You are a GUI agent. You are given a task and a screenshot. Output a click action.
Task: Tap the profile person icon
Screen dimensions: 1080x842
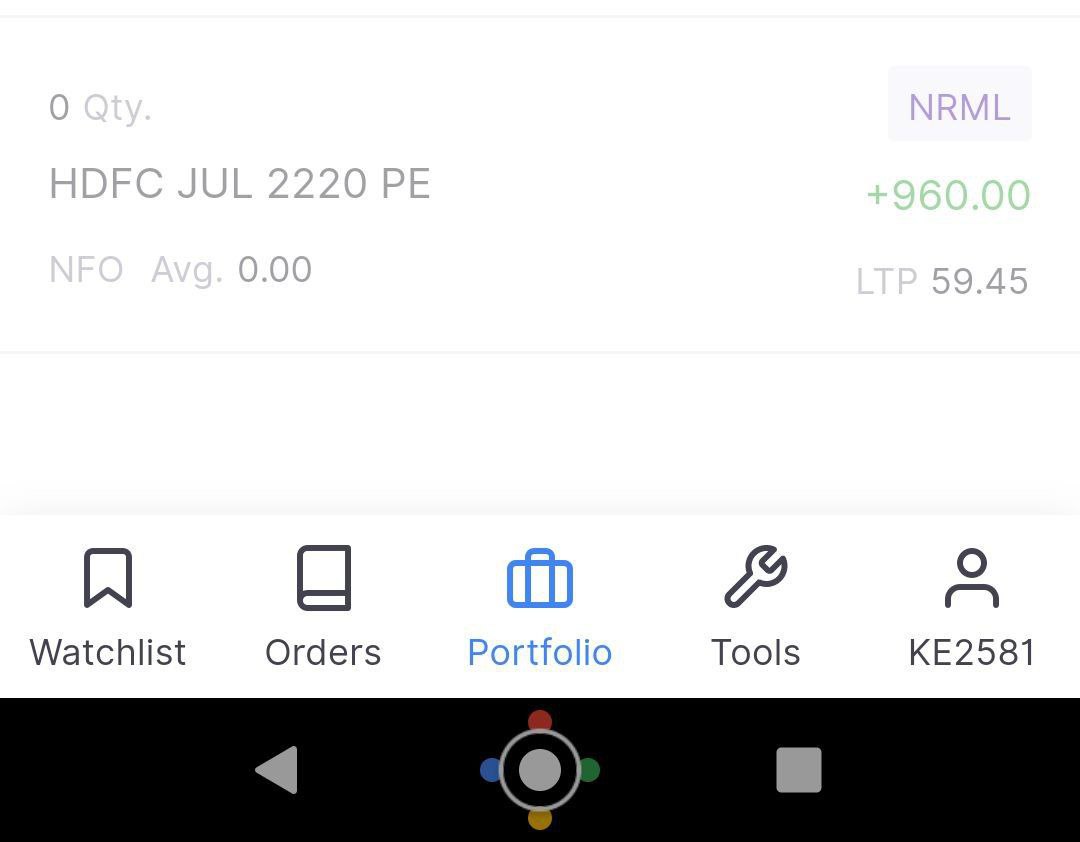pyautogui.click(x=971, y=578)
